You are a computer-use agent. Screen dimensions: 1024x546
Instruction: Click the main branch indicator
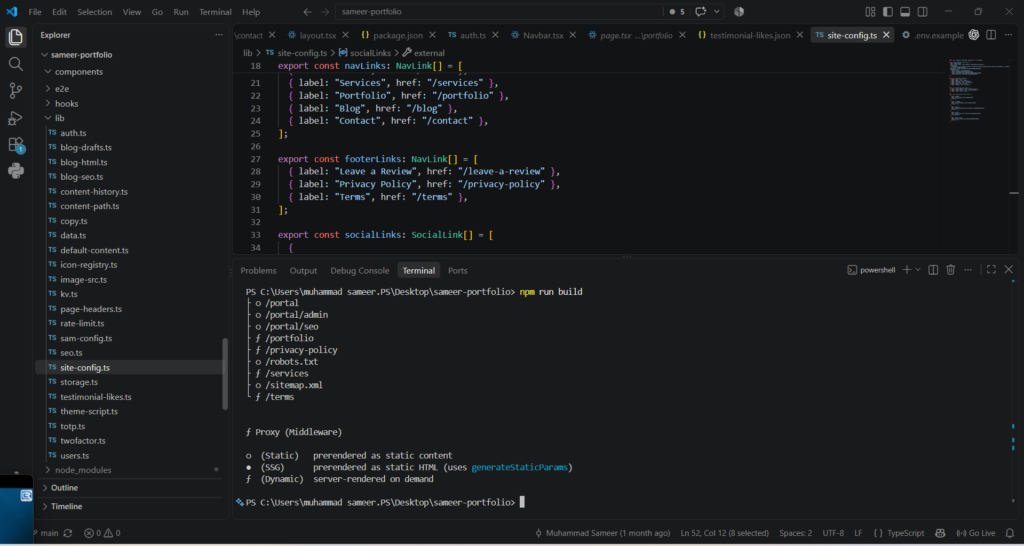point(46,533)
